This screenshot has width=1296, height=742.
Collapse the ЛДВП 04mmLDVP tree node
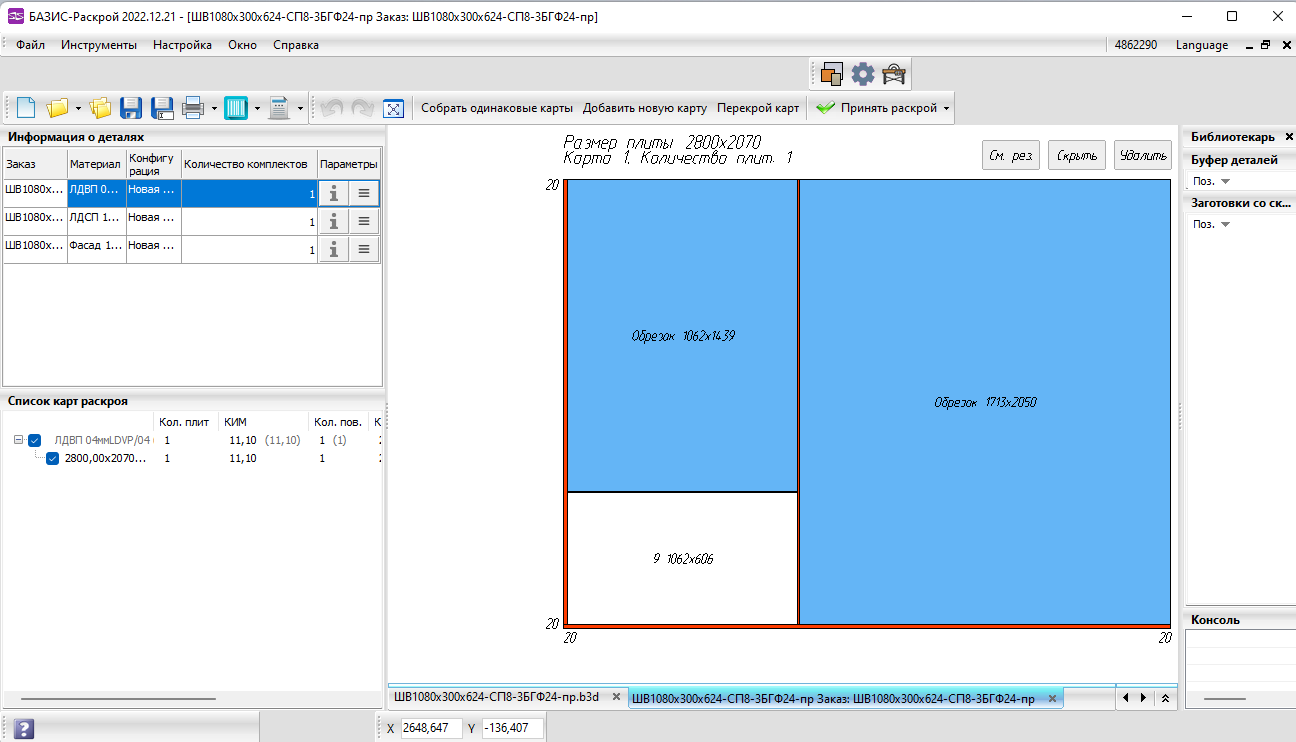[18, 440]
